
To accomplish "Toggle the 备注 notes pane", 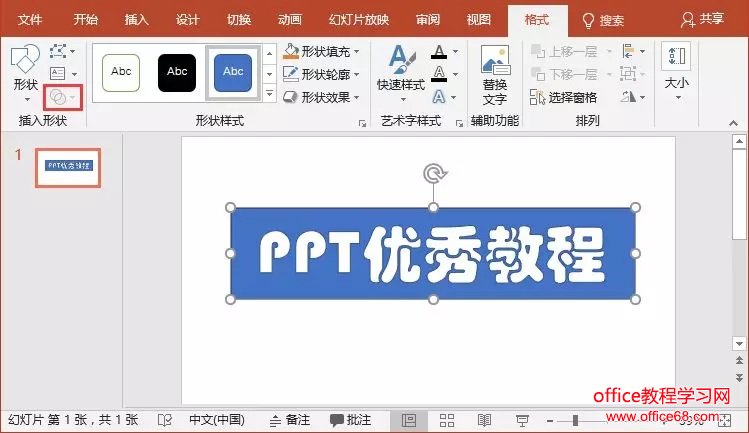I will [x=290, y=420].
